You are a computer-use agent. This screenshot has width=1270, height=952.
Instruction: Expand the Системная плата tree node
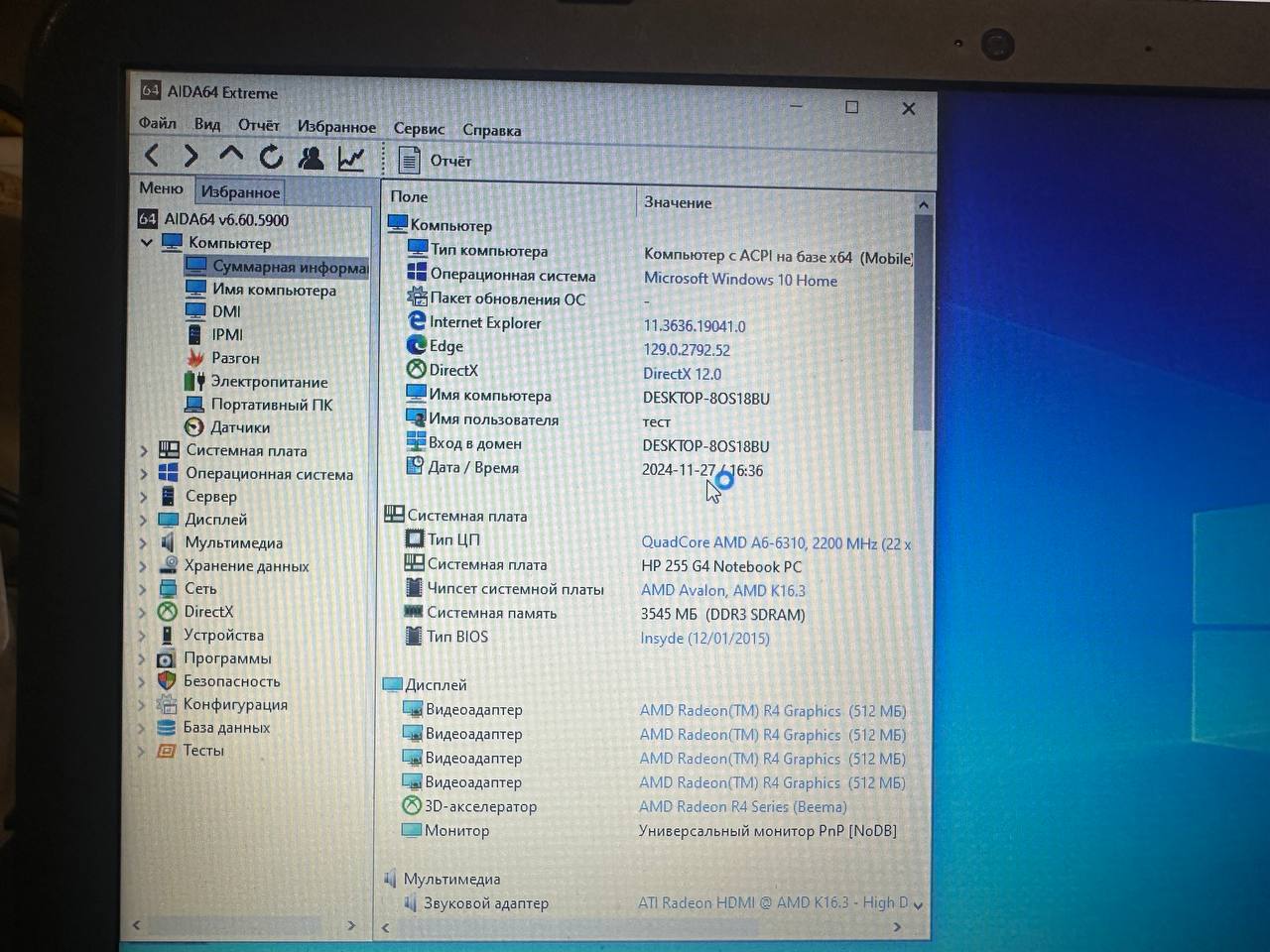[x=144, y=450]
